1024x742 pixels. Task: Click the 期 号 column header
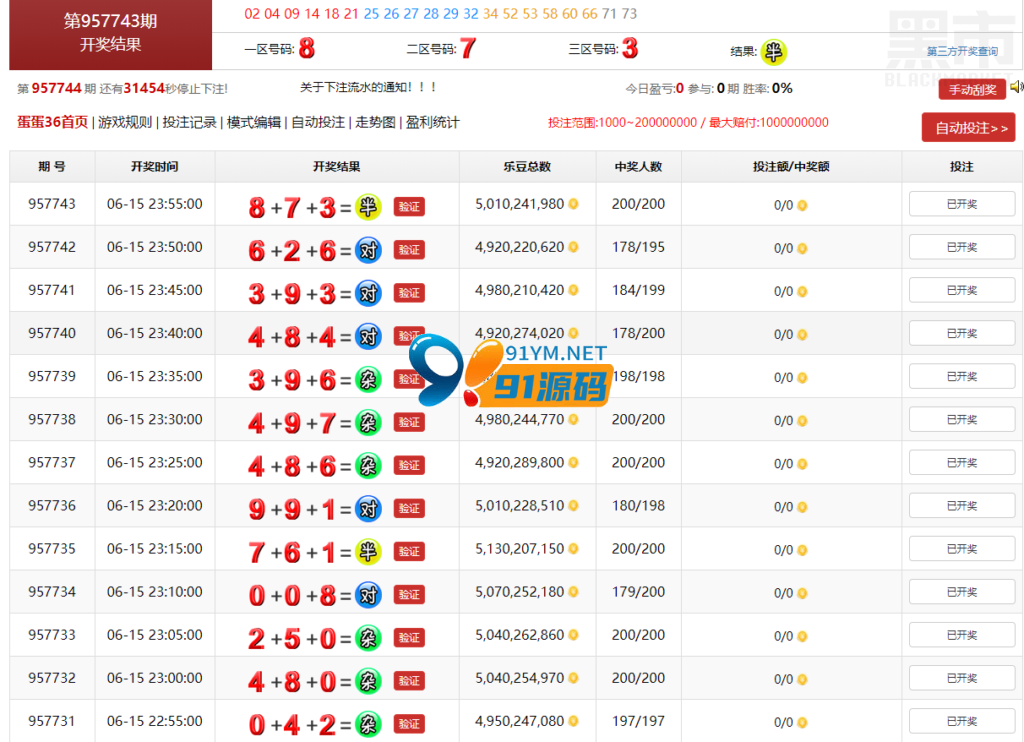click(52, 167)
